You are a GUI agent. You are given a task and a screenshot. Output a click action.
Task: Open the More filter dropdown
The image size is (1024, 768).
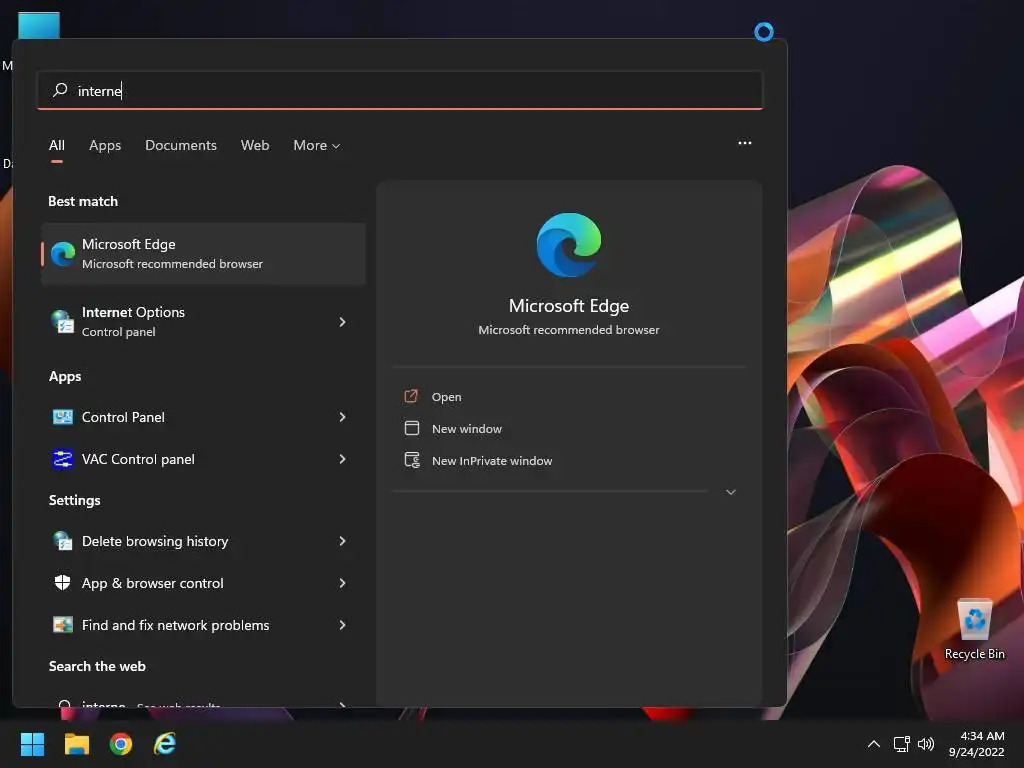click(x=317, y=145)
